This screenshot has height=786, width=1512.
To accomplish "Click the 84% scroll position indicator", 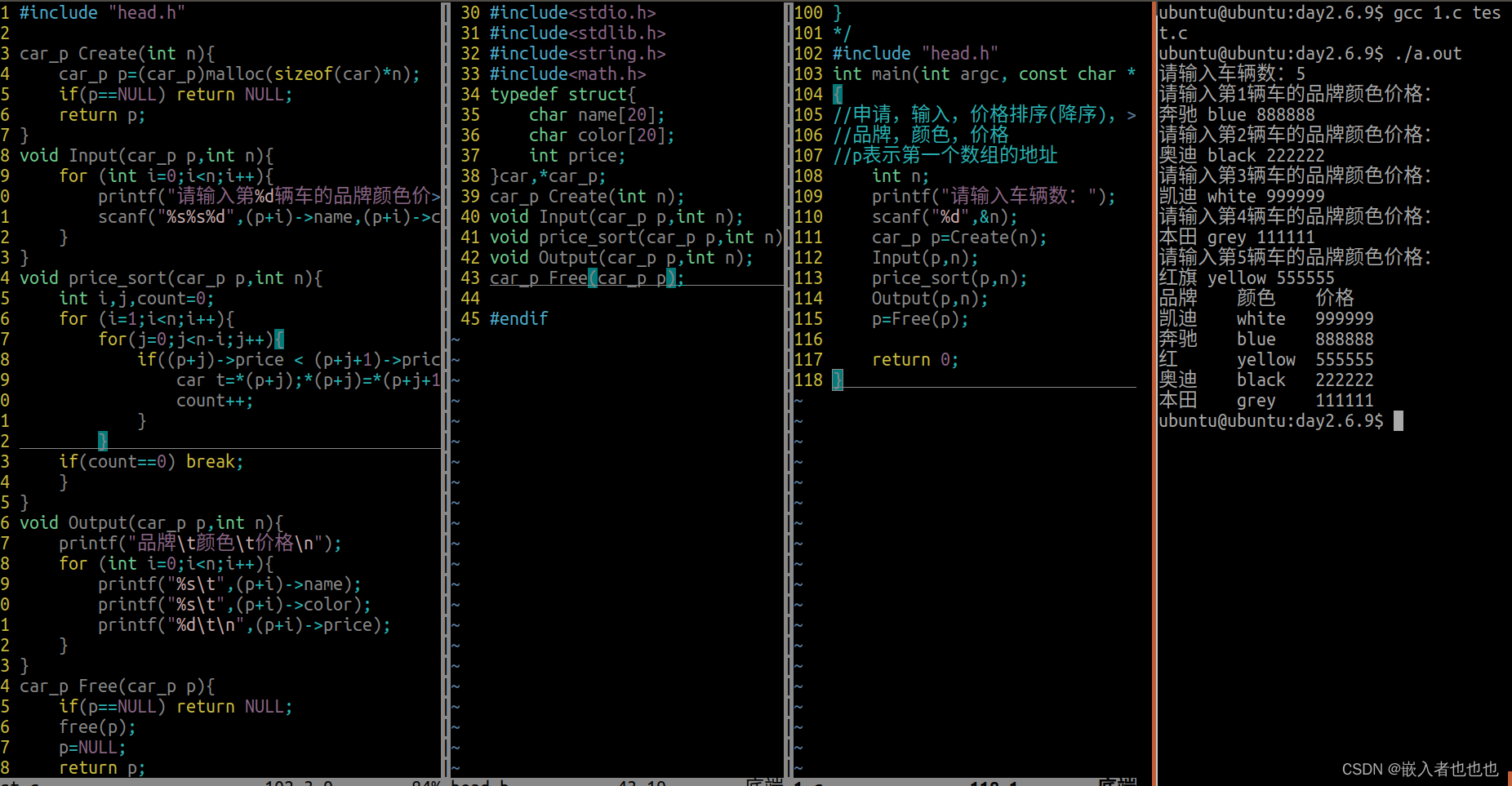I will pos(425,782).
